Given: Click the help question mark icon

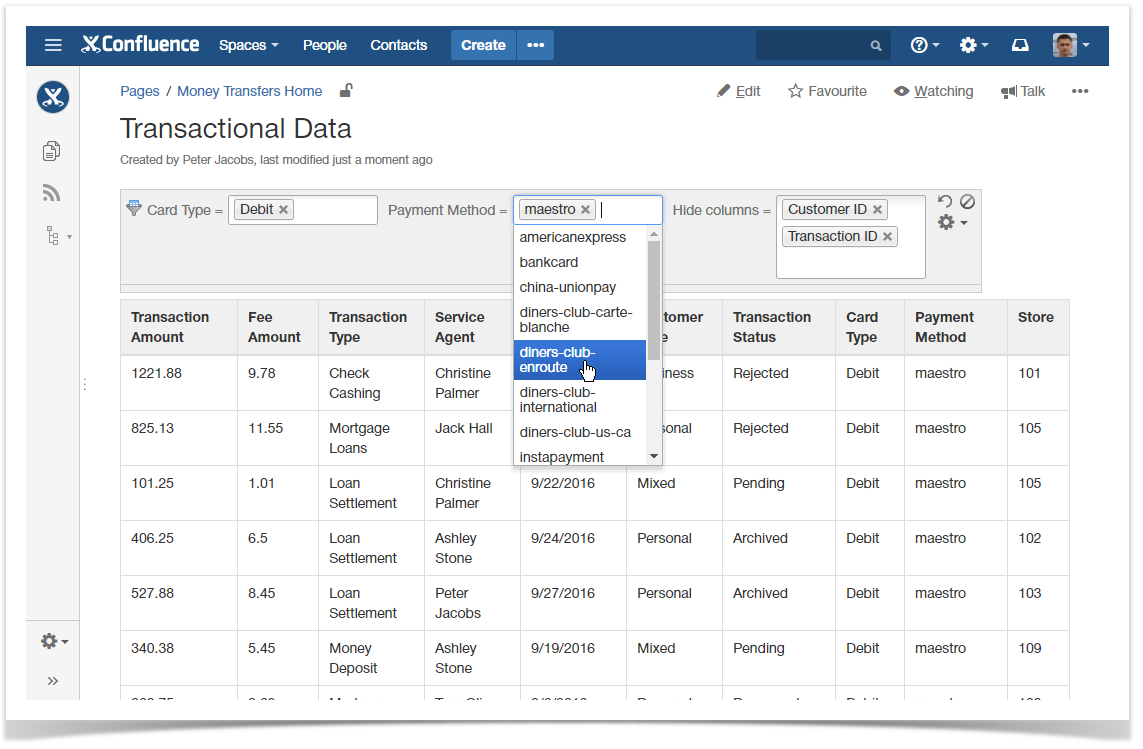Looking at the screenshot, I should click(919, 45).
